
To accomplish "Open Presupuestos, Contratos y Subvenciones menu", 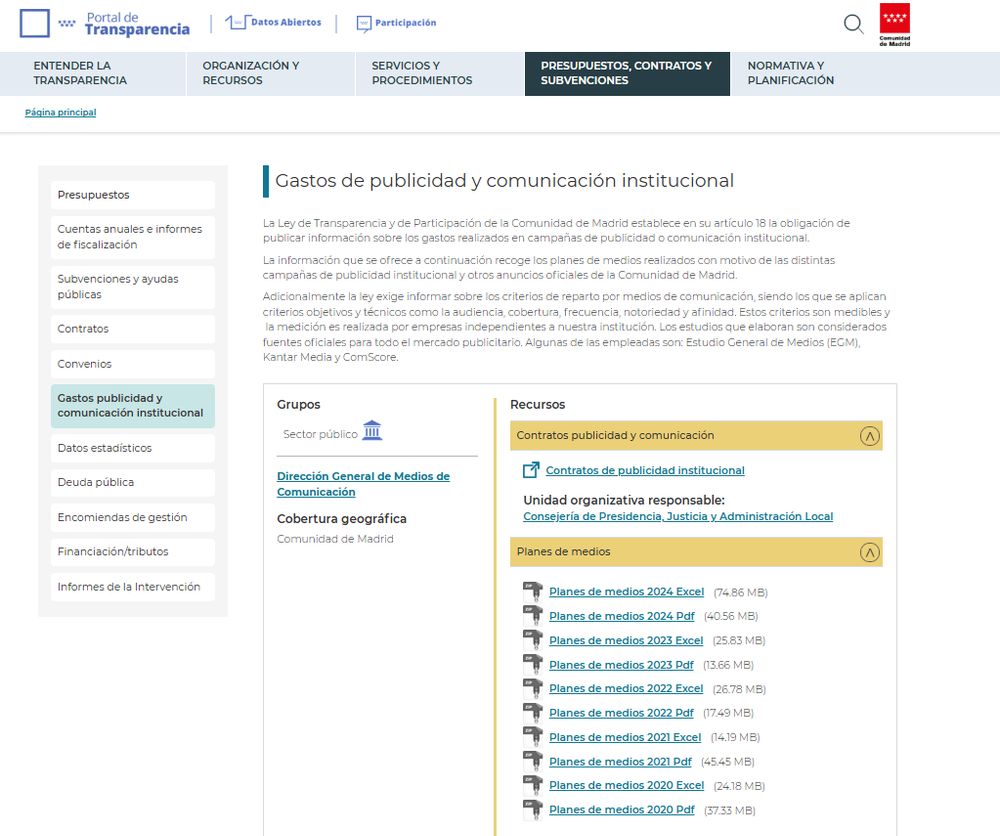I will pyautogui.click(x=627, y=73).
